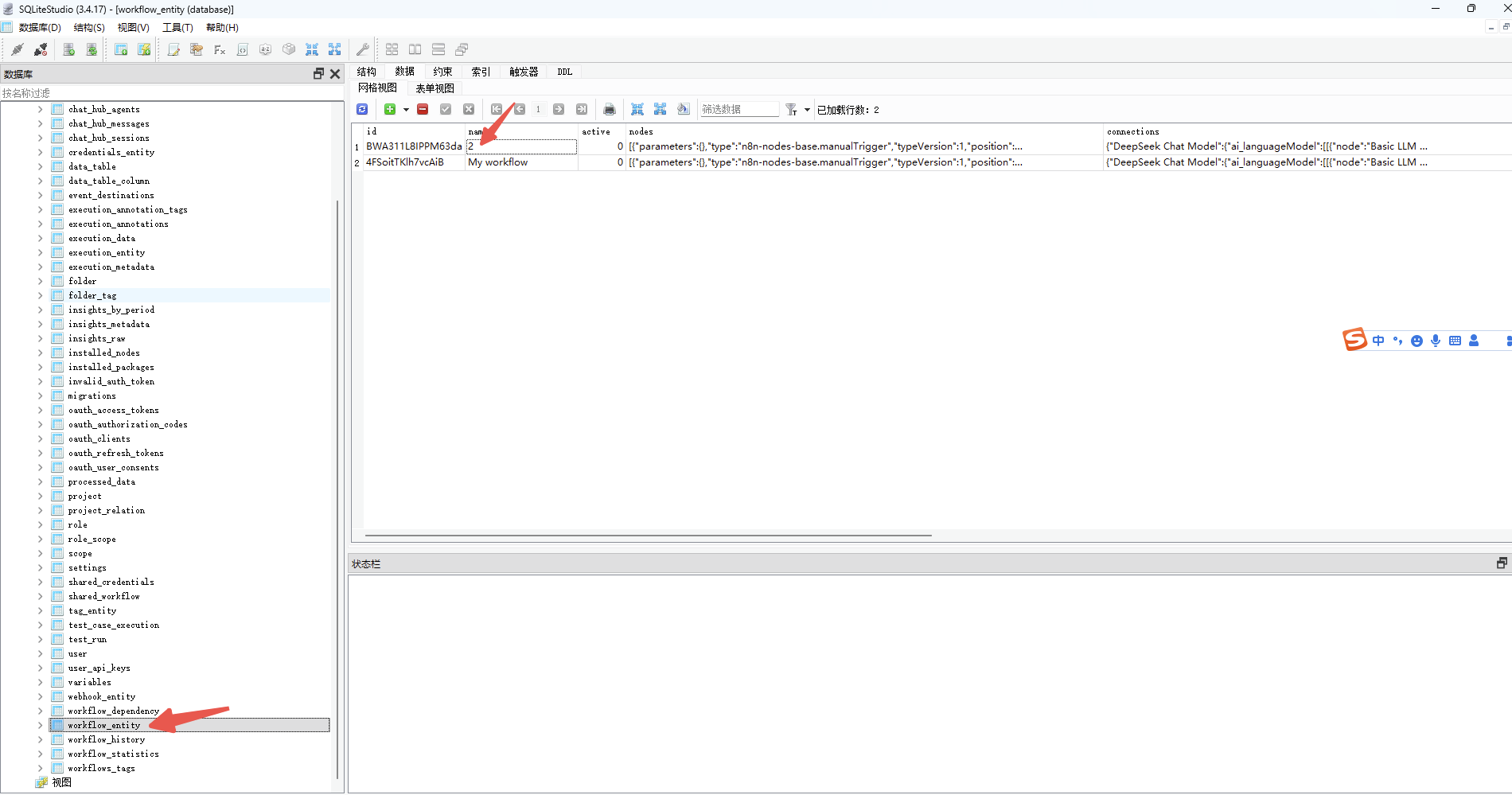Click the 筛选数据 filter input field
Viewport: 1512px width, 795px height.
(738, 109)
